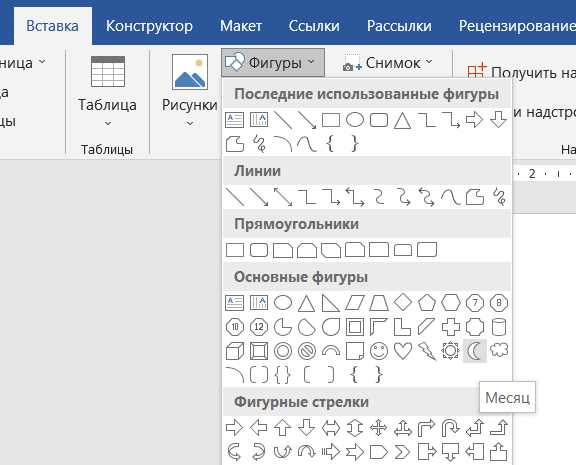Expand the Снимок screenshot dropdown
The image size is (576, 465).
click(388, 63)
